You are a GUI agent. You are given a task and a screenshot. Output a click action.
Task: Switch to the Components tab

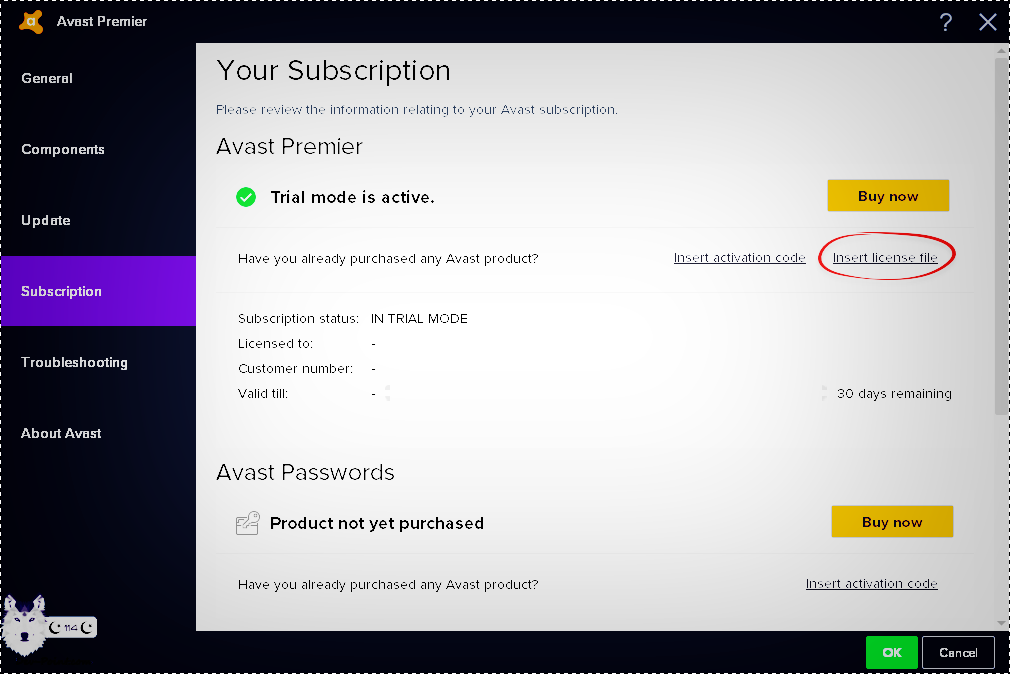[63, 149]
